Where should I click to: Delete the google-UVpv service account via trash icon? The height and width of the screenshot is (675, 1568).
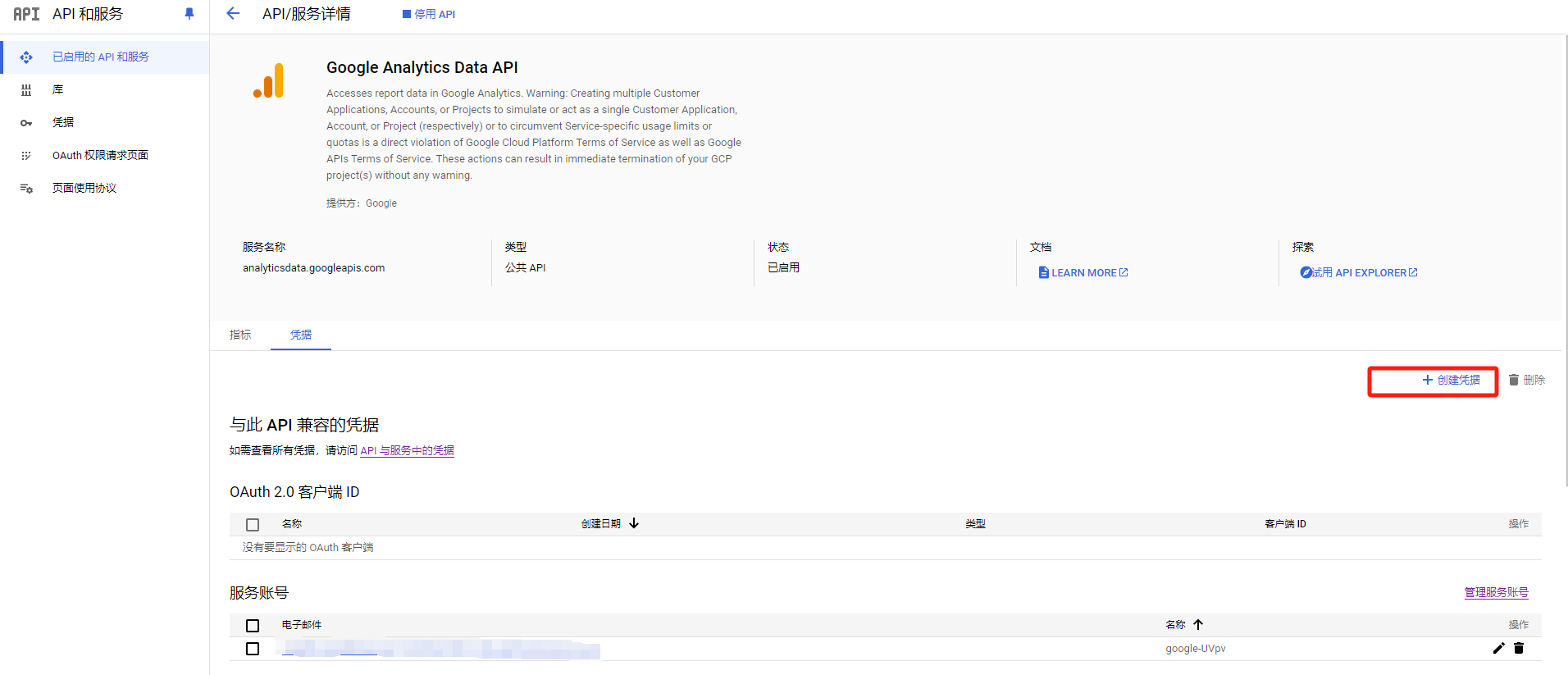click(1519, 648)
